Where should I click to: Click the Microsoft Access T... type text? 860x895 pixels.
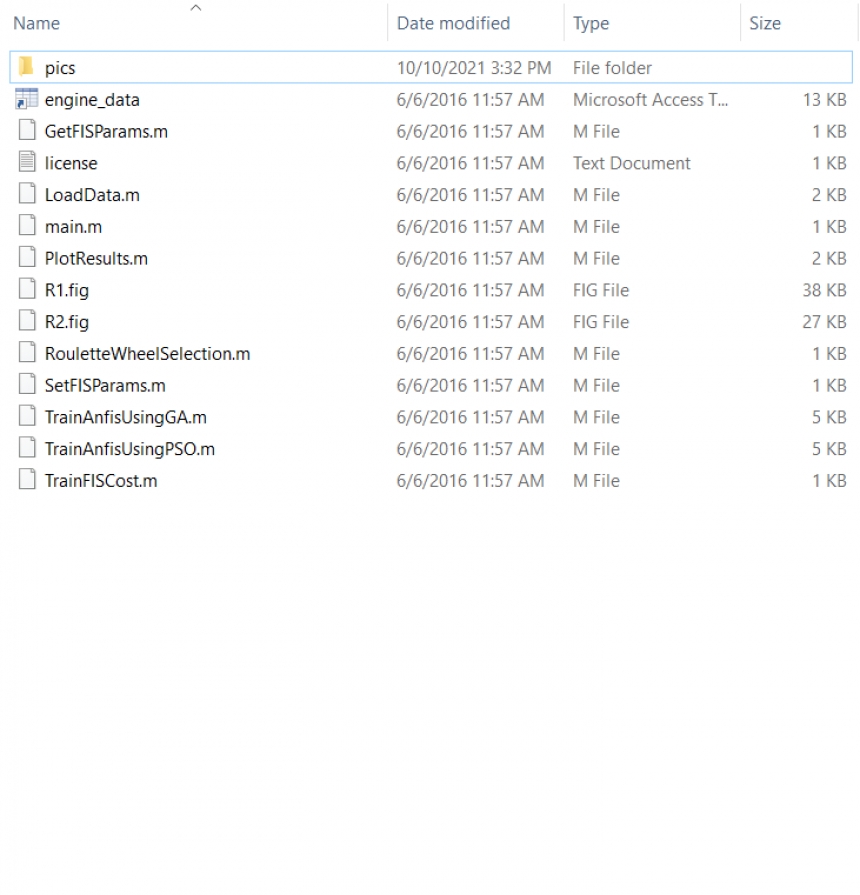pos(650,100)
